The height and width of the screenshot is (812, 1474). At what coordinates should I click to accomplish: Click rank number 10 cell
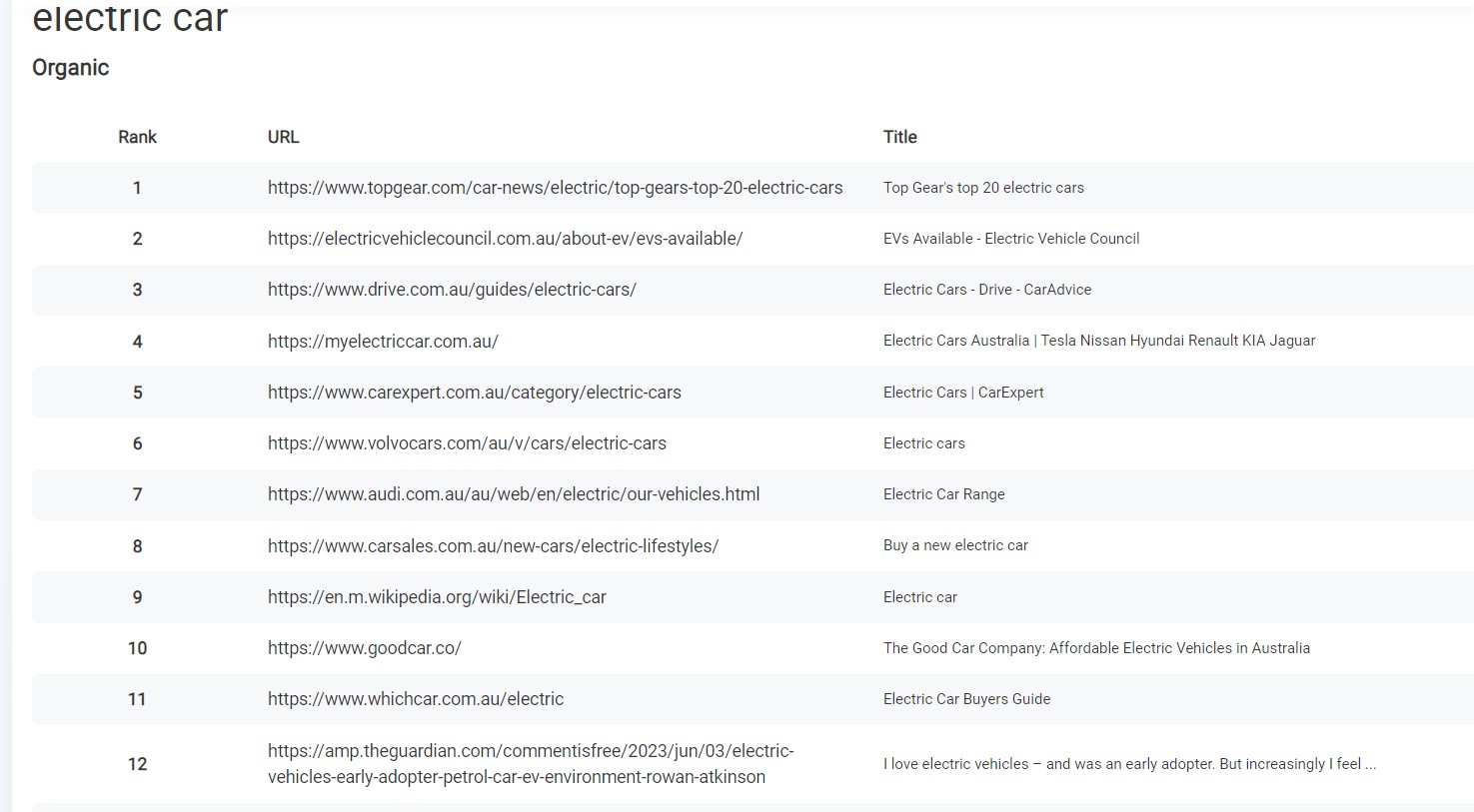(137, 648)
